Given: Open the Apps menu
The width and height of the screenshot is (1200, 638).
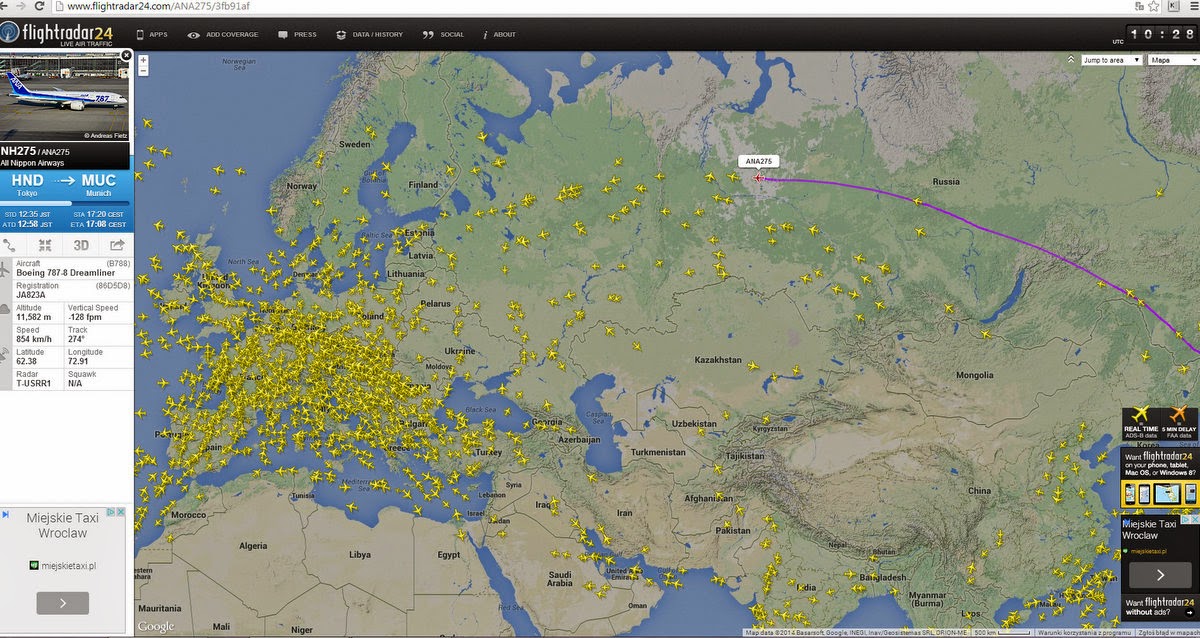Looking at the screenshot, I should (x=152, y=35).
